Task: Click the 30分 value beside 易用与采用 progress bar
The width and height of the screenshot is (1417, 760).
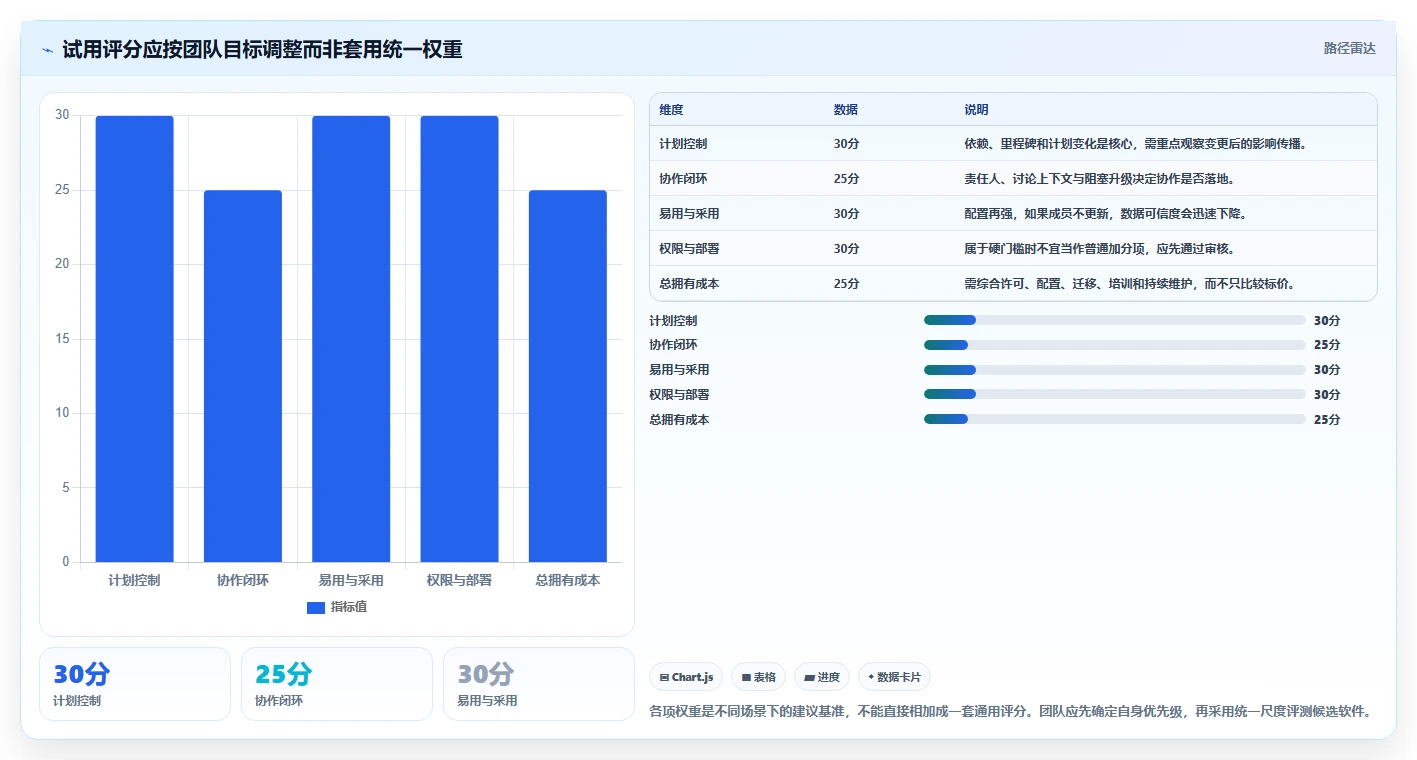Action: tap(1327, 370)
